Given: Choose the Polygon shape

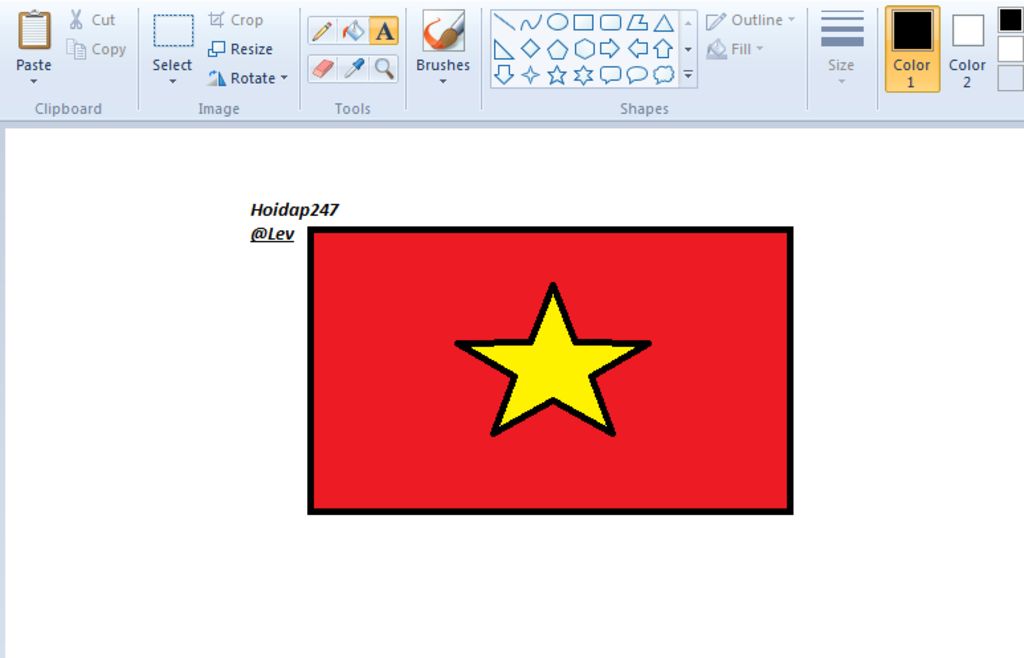Looking at the screenshot, I should (x=637, y=23).
